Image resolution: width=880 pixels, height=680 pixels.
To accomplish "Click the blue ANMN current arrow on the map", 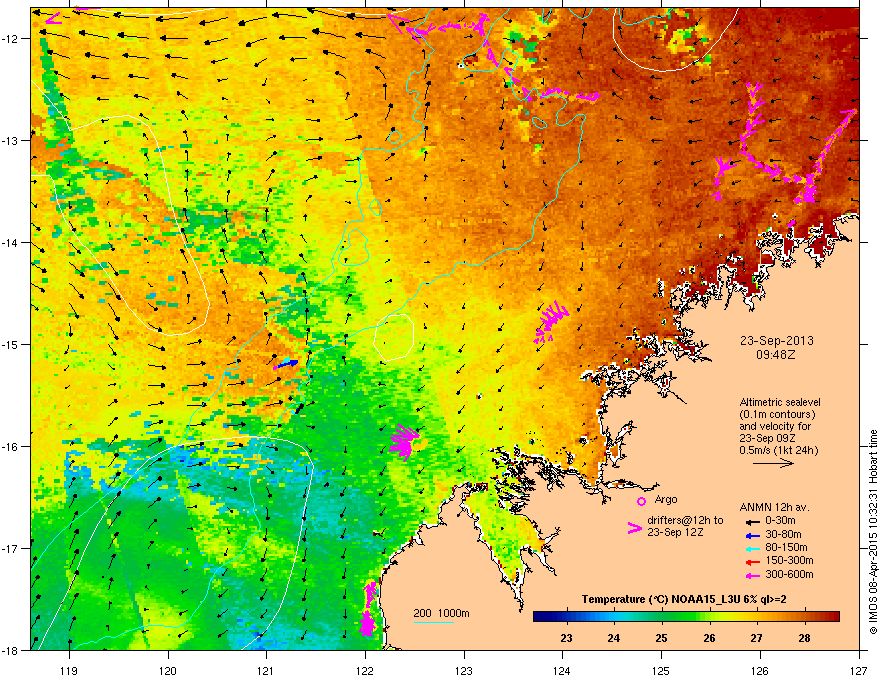I will pyautogui.click(x=286, y=364).
